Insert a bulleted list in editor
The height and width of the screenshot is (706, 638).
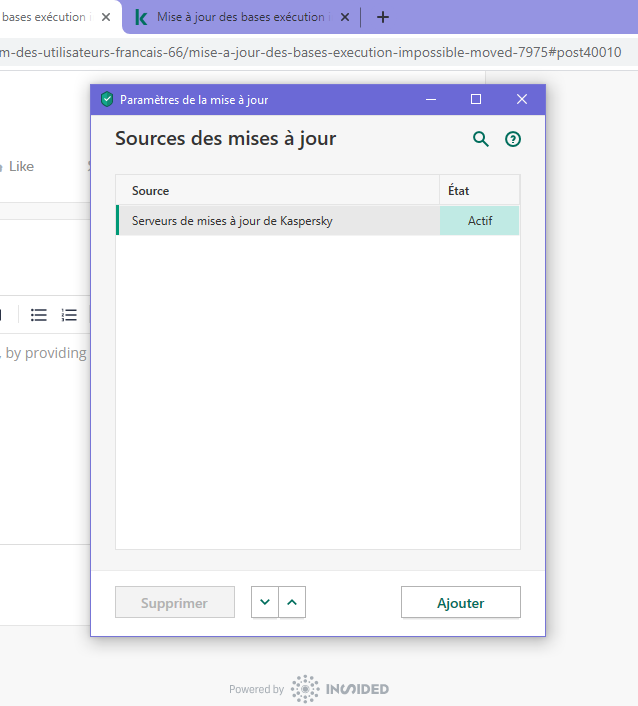pyautogui.click(x=39, y=315)
